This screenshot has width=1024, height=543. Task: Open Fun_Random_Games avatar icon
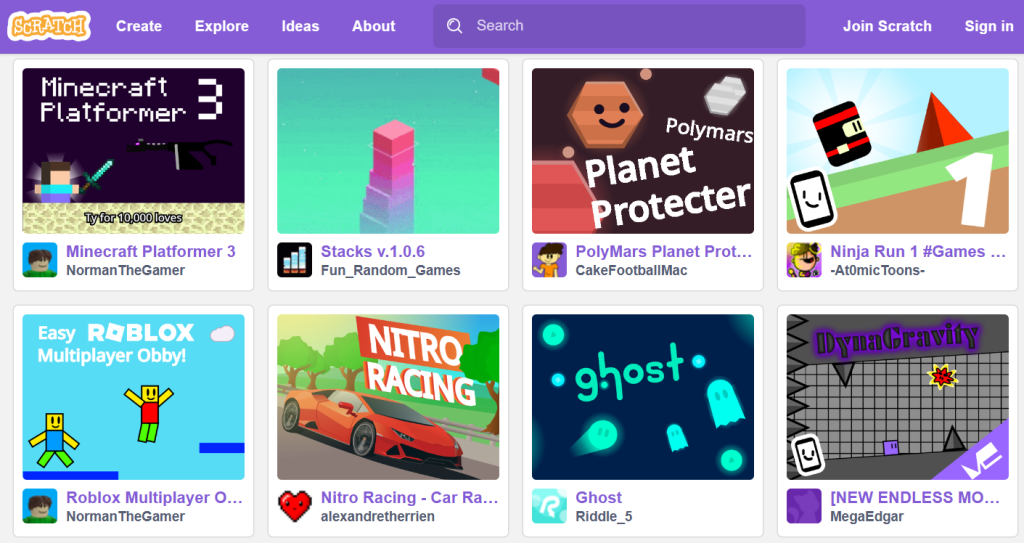click(295, 260)
